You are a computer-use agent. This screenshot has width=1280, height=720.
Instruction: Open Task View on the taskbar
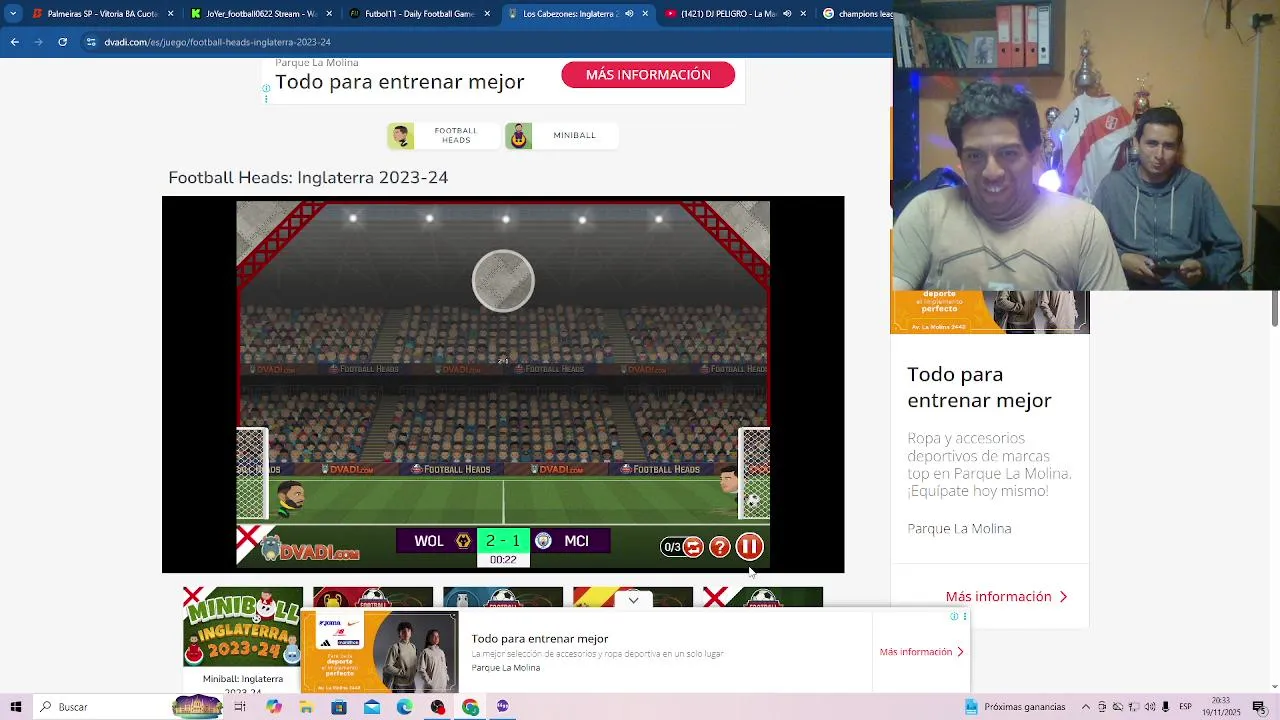click(x=240, y=707)
